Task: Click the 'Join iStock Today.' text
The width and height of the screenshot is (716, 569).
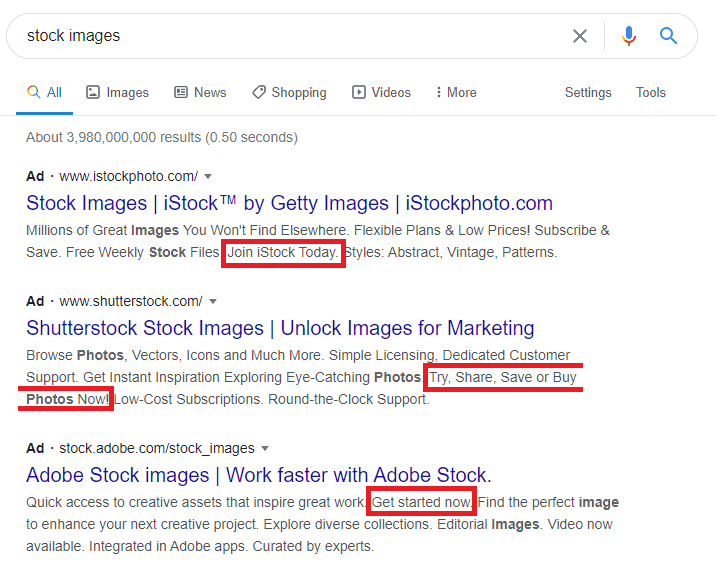Action: 283,253
